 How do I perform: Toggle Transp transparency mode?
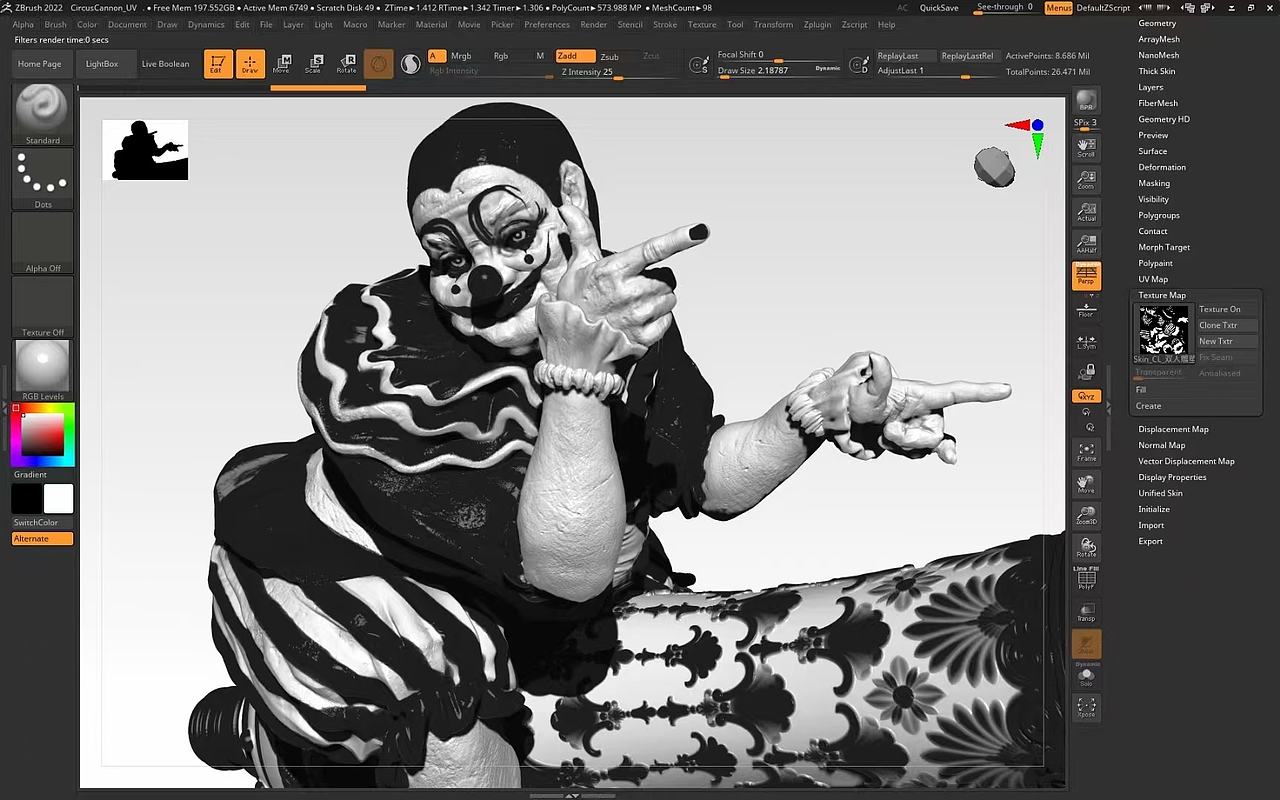[1086, 612]
